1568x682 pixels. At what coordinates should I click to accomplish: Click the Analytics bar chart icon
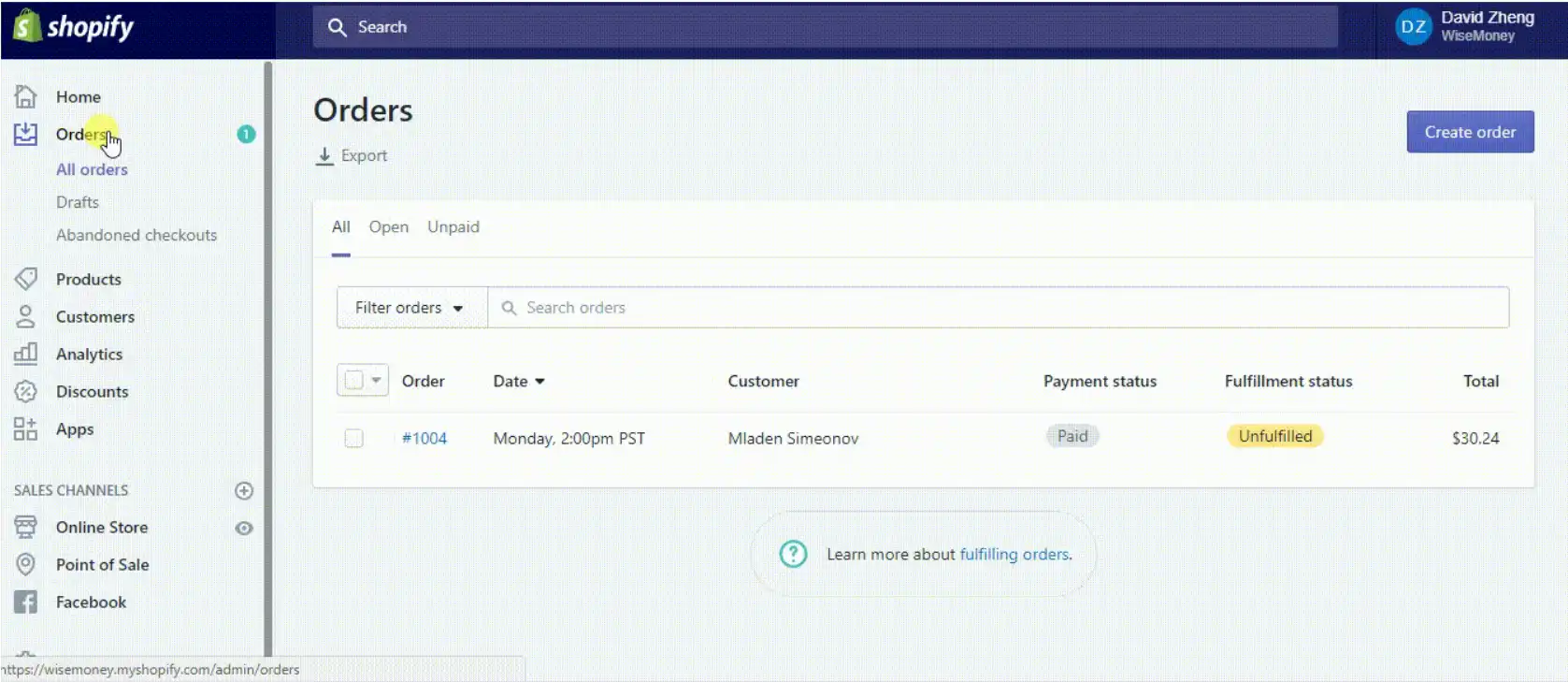click(x=25, y=354)
